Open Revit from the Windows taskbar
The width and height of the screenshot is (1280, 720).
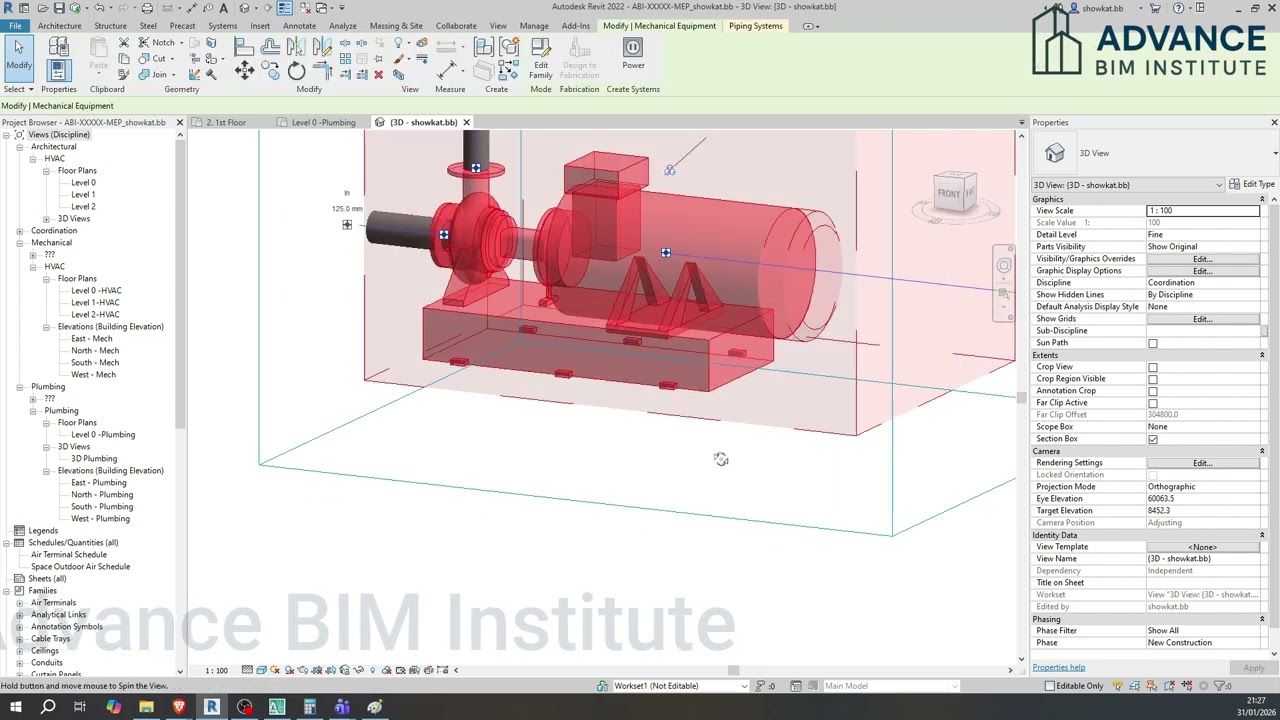point(211,707)
